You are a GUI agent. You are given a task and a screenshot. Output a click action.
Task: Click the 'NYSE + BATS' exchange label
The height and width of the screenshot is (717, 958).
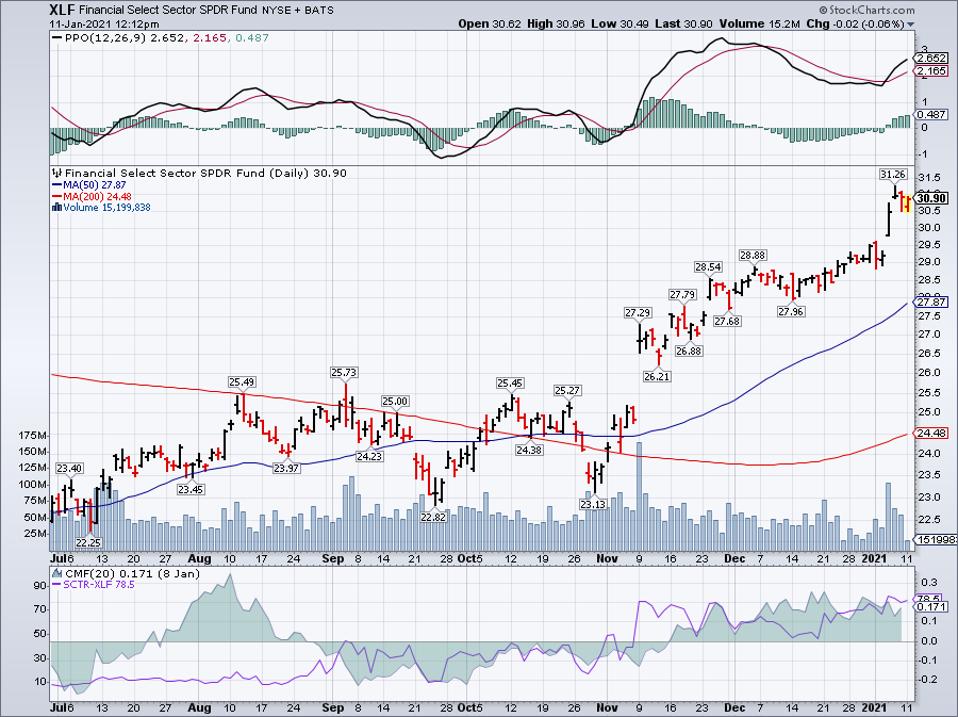pos(299,10)
